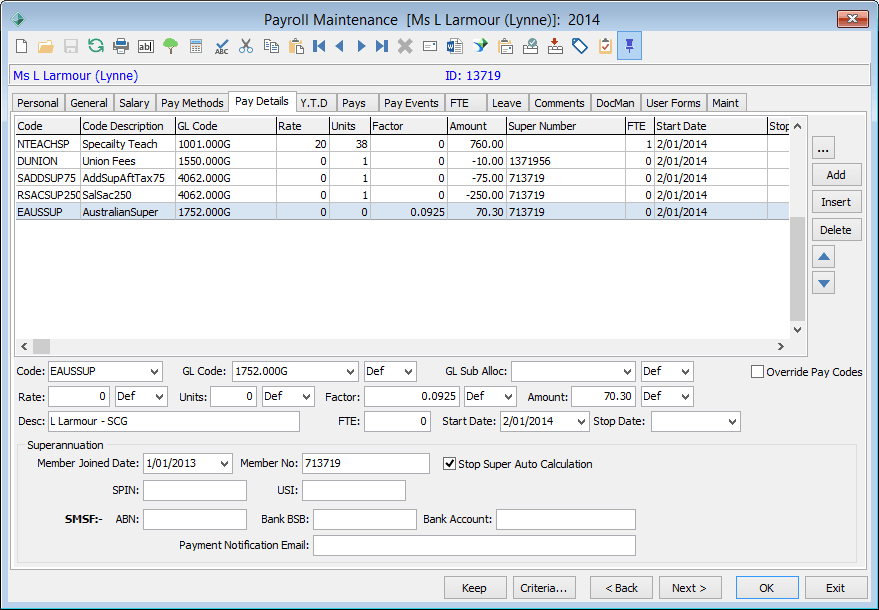Click the OK button
Viewport: 879px width, 610px height.
click(x=767, y=588)
